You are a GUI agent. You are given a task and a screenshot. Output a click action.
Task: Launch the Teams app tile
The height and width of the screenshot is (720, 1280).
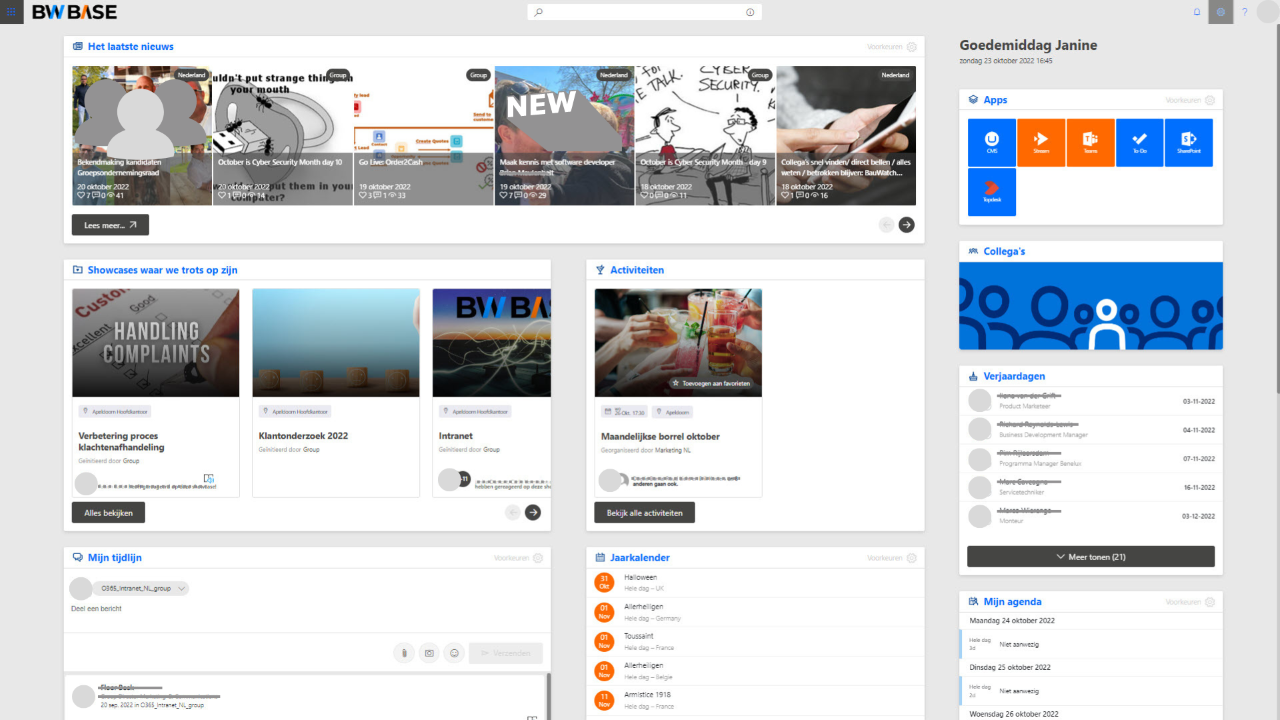point(1090,142)
